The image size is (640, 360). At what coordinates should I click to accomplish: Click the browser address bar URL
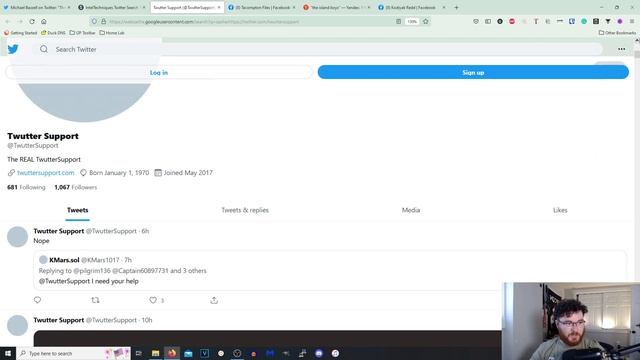coord(204,22)
